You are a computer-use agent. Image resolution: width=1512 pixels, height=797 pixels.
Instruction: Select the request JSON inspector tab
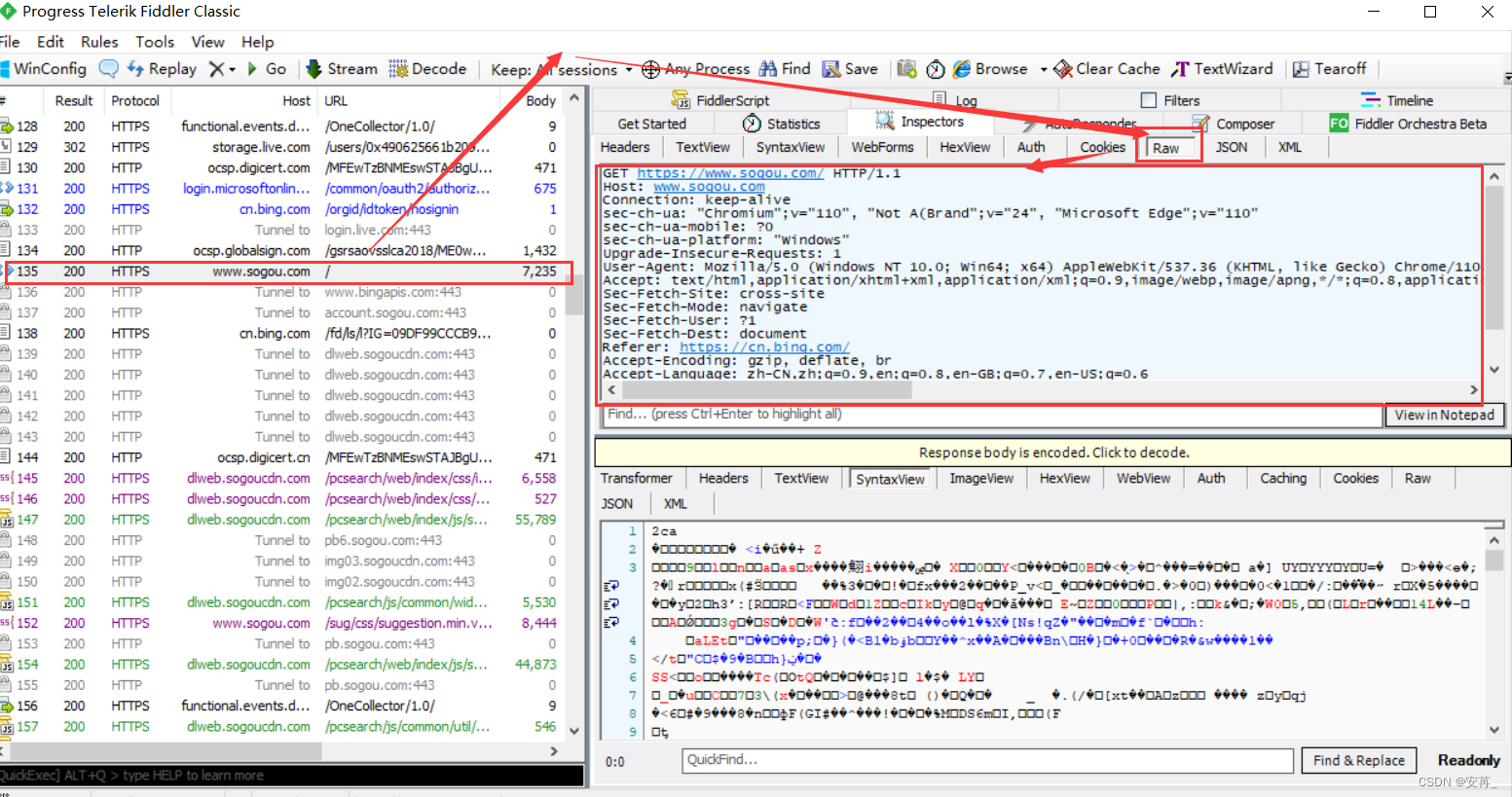[x=1232, y=147]
